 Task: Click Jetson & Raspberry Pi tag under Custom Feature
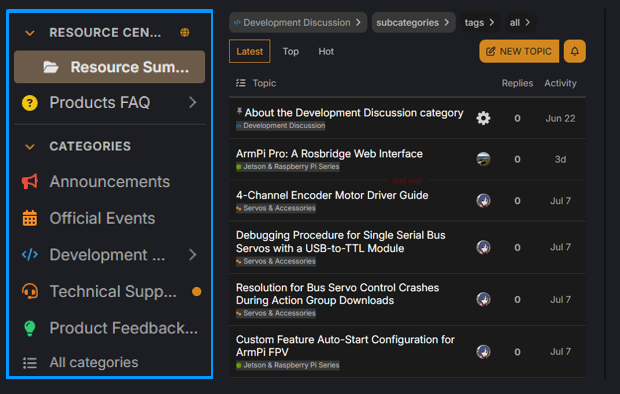pyautogui.click(x=288, y=365)
